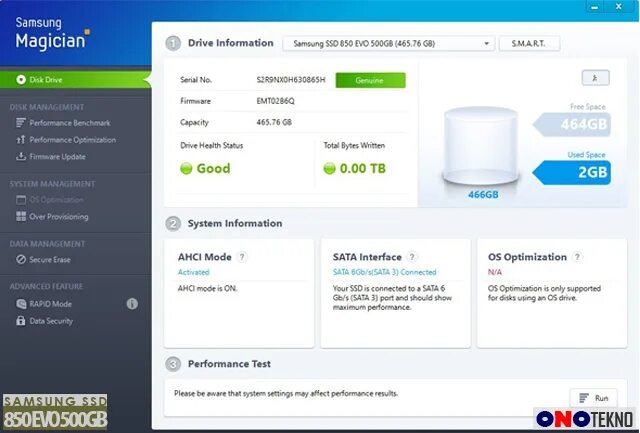Viewport: 640px width, 433px height.
Task: Show RAPID Mode info icon
Action: click(x=132, y=304)
